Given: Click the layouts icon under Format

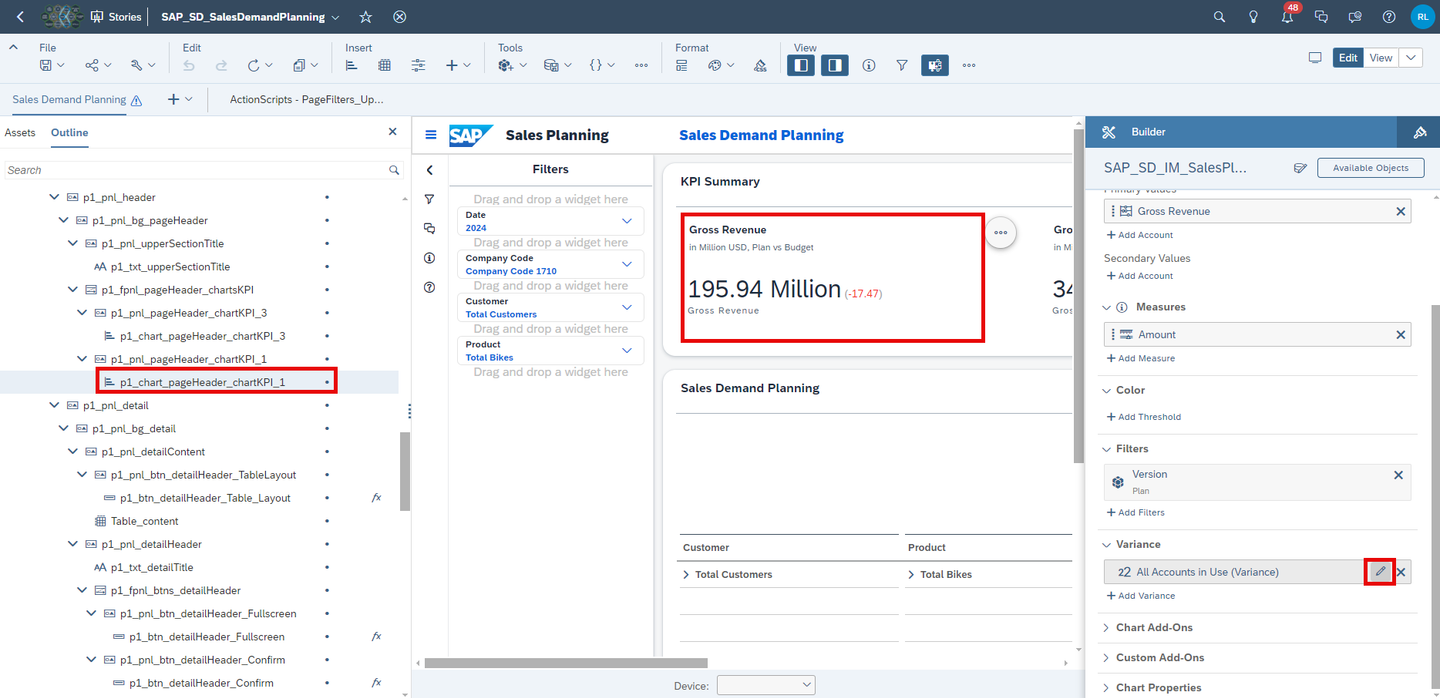Looking at the screenshot, I should pyautogui.click(x=682, y=65).
